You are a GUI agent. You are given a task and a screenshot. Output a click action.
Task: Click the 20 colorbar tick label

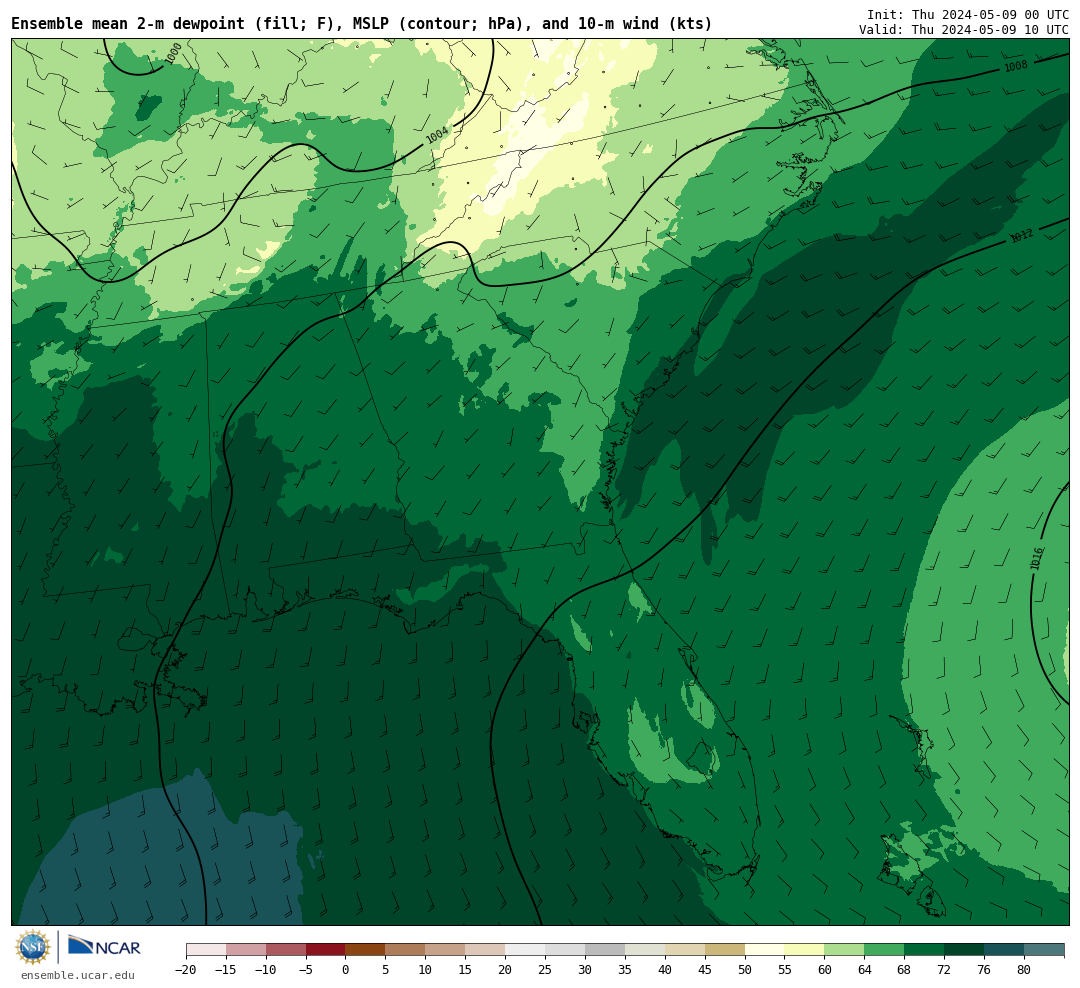506,970
